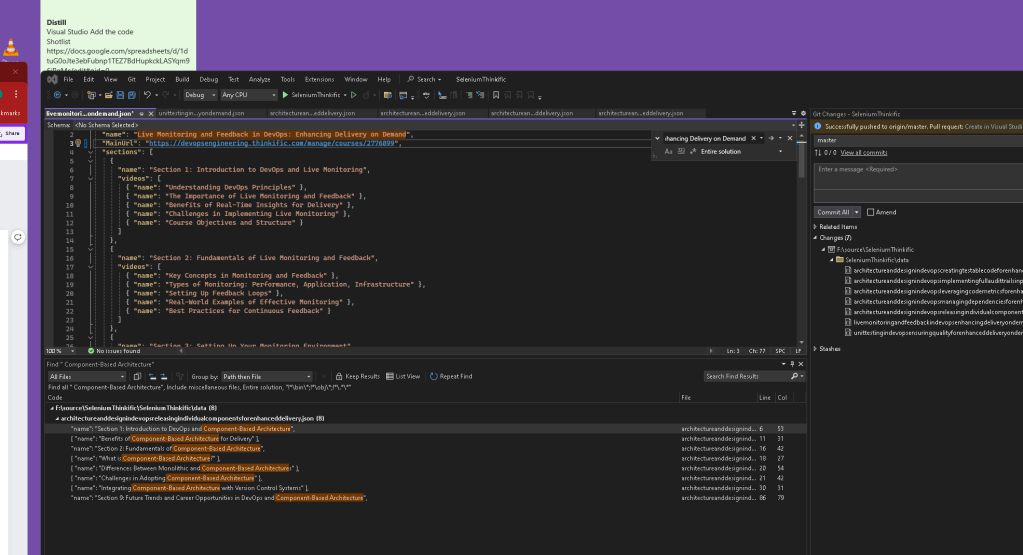Pin the Find results panel
Screen dimensions: 1023x555
793,364
